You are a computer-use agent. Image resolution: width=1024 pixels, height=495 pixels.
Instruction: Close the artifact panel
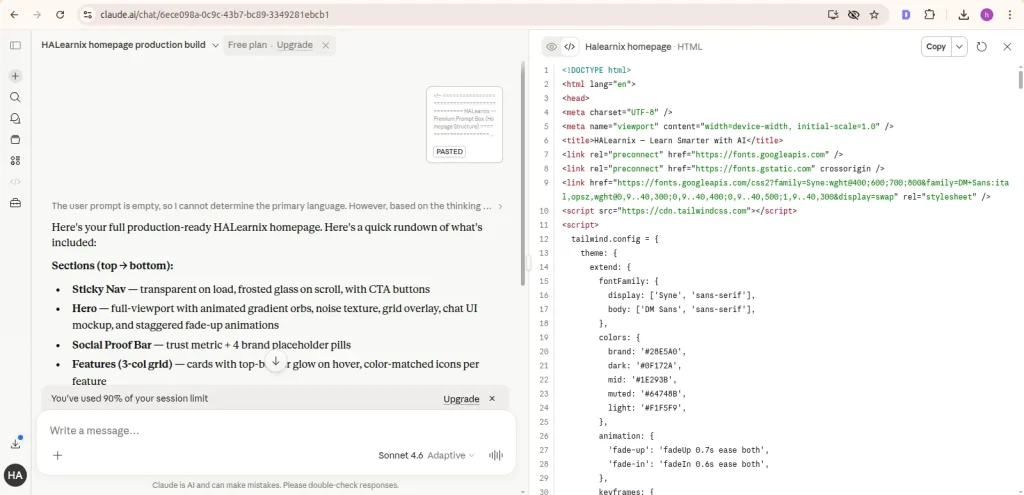pyautogui.click(x=1007, y=46)
